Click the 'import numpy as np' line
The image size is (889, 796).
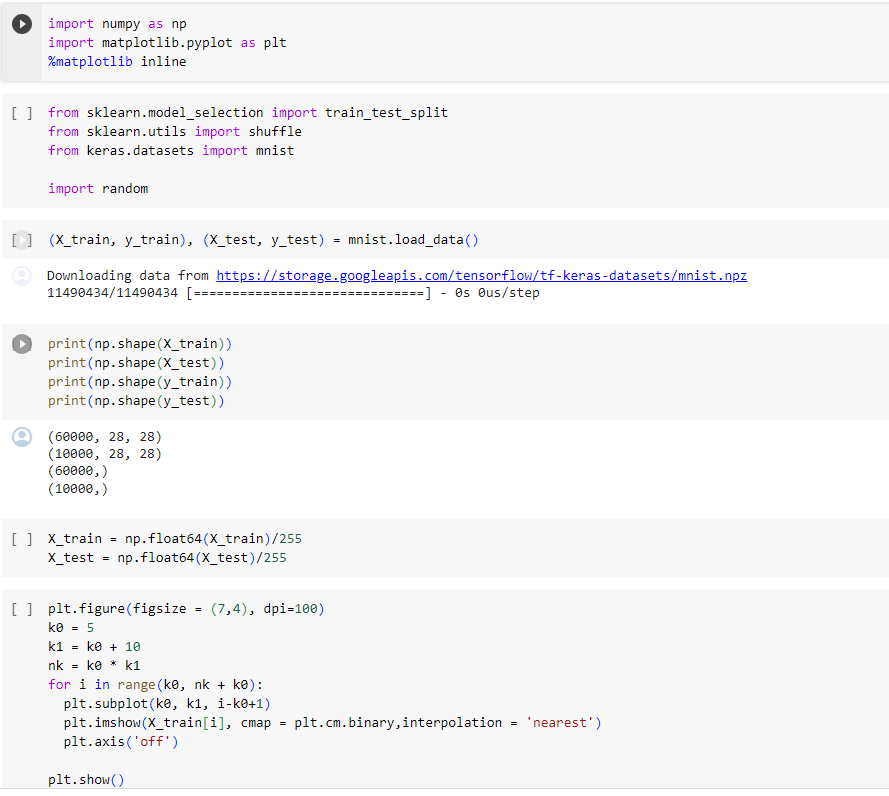click(x=117, y=24)
